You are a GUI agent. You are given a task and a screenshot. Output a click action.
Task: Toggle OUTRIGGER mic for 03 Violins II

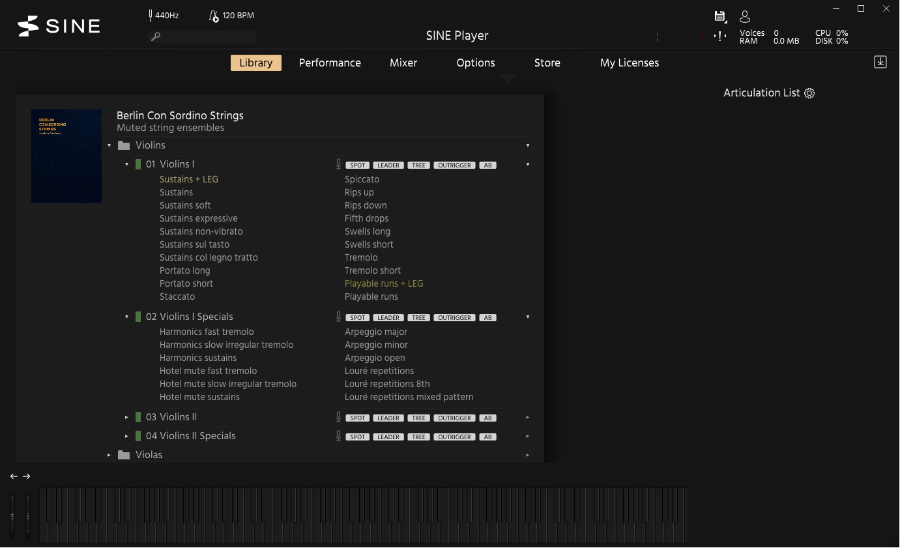[454, 418]
